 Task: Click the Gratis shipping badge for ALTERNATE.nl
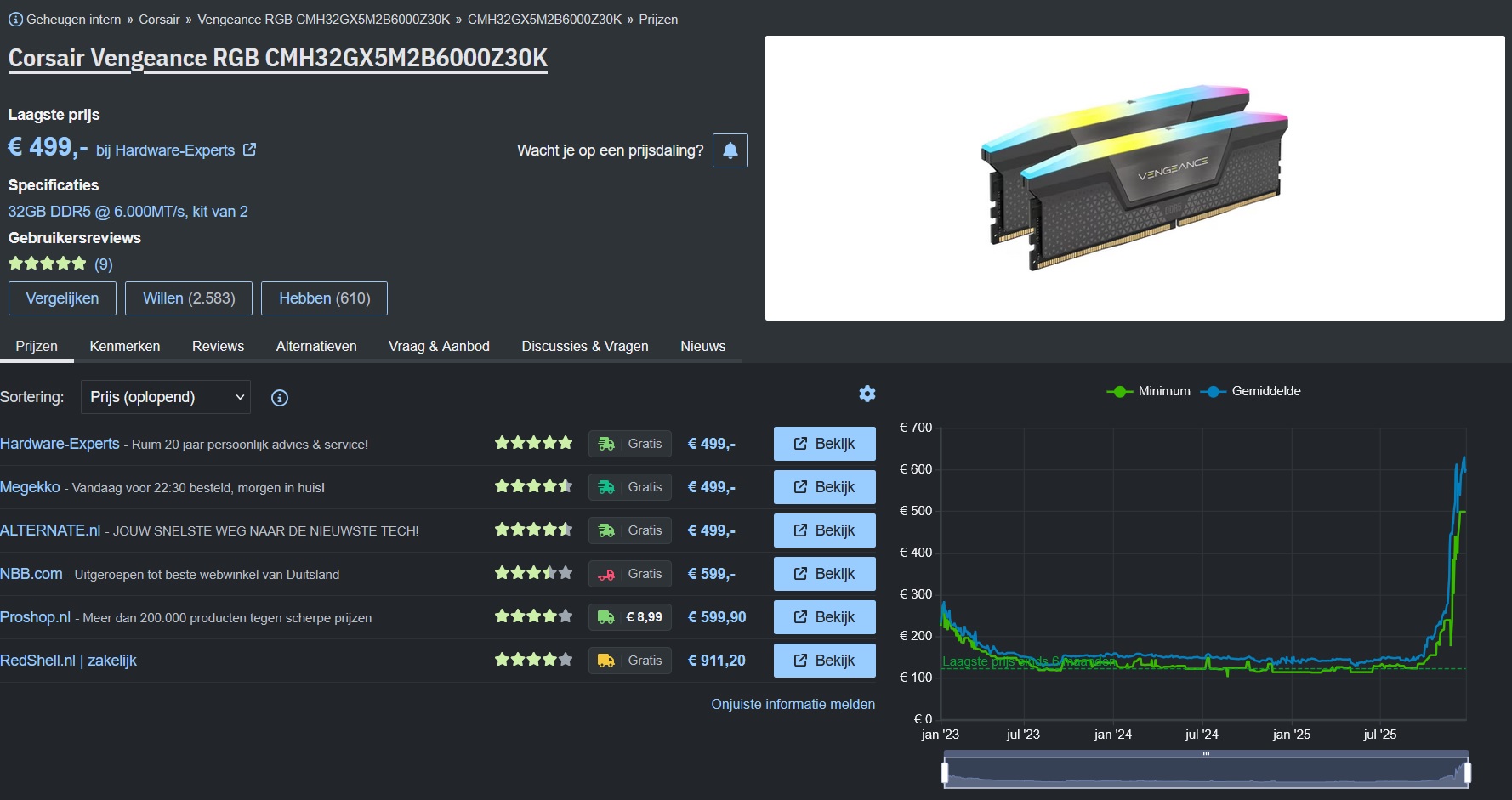coord(630,530)
